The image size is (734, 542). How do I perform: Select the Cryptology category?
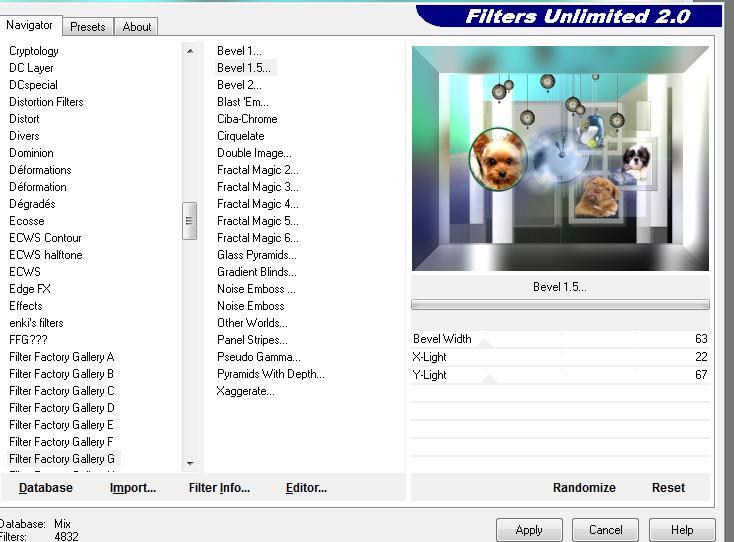pyautogui.click(x=34, y=51)
